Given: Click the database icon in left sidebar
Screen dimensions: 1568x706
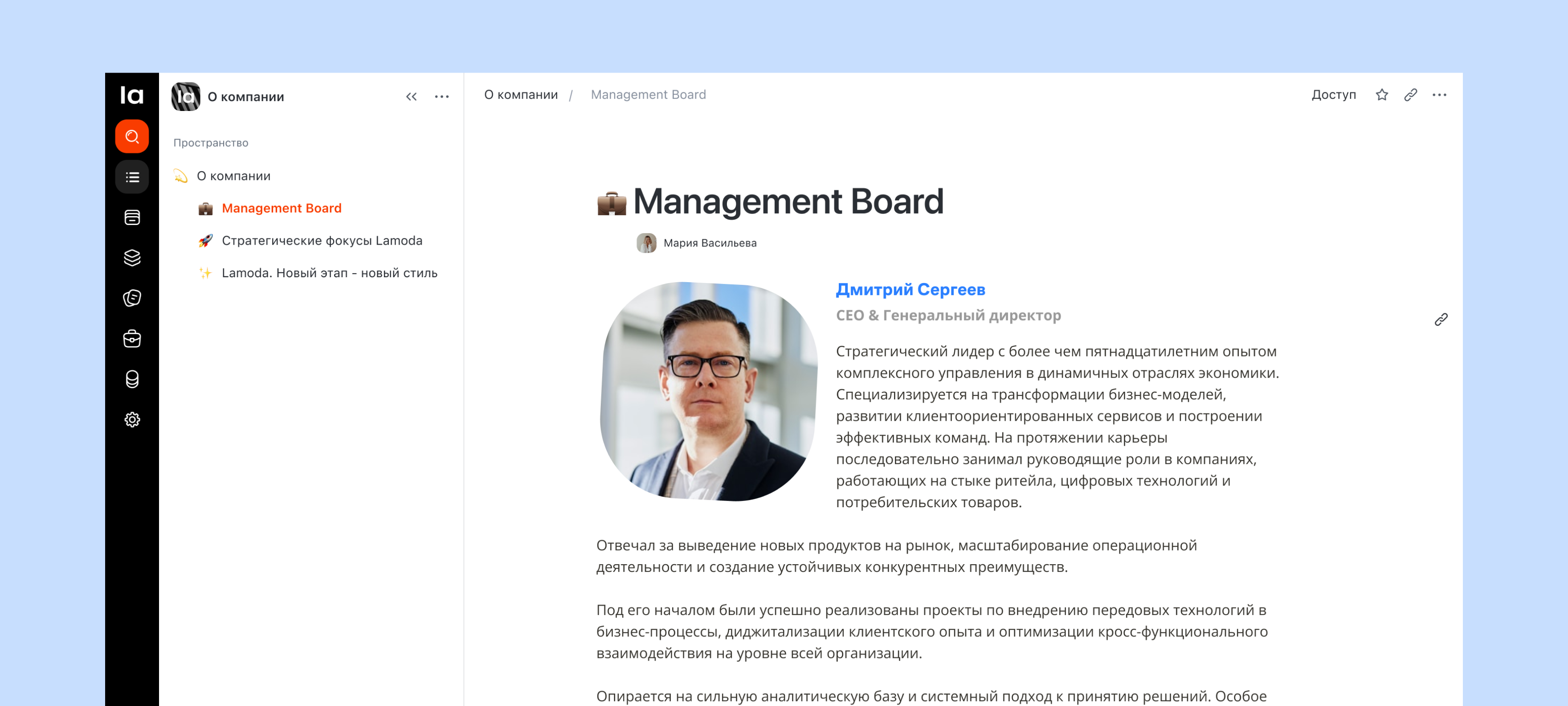Looking at the screenshot, I should point(131,379).
